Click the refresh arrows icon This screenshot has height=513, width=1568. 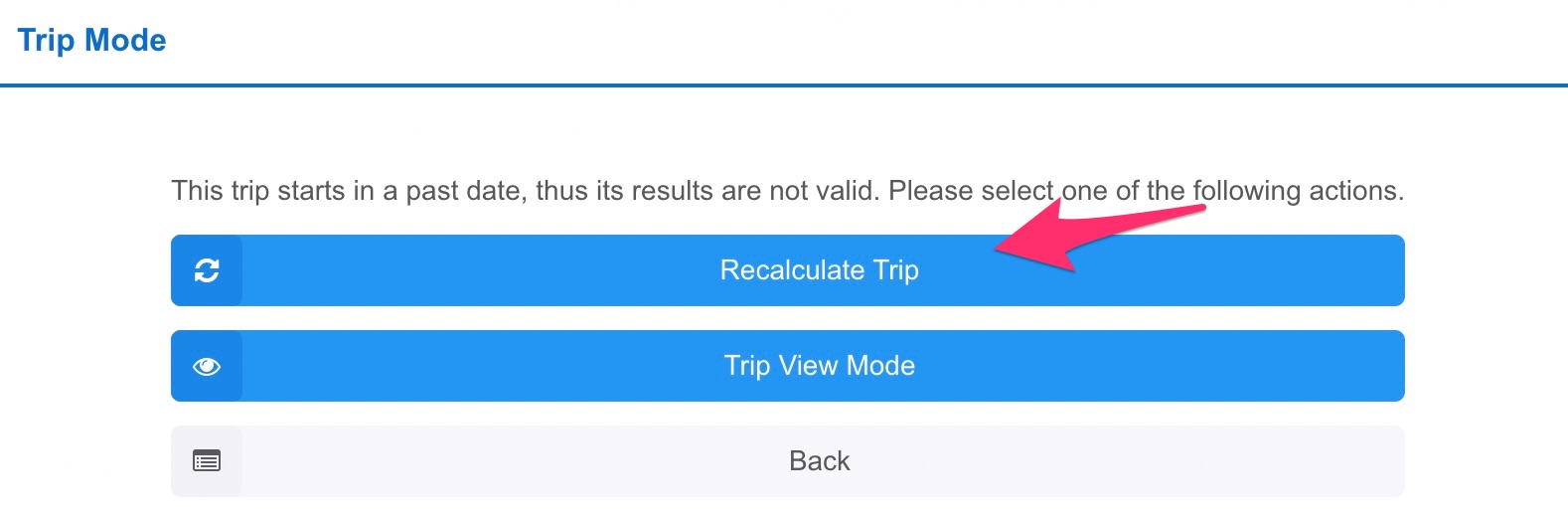pos(207,270)
